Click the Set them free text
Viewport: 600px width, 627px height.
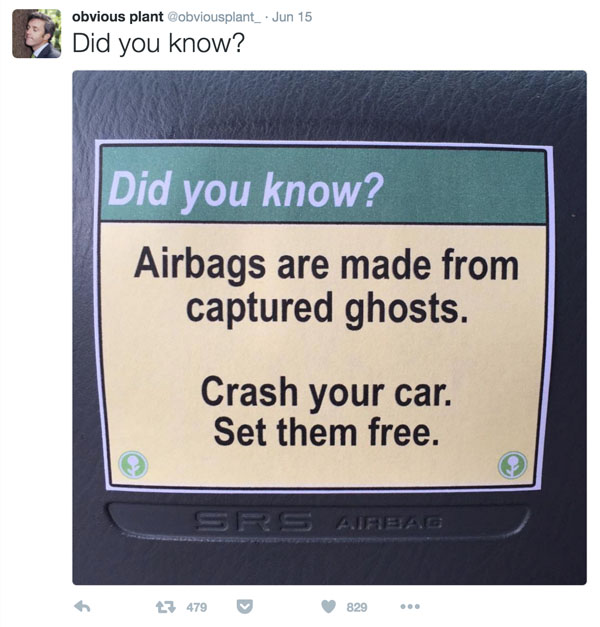pyautogui.click(x=326, y=432)
